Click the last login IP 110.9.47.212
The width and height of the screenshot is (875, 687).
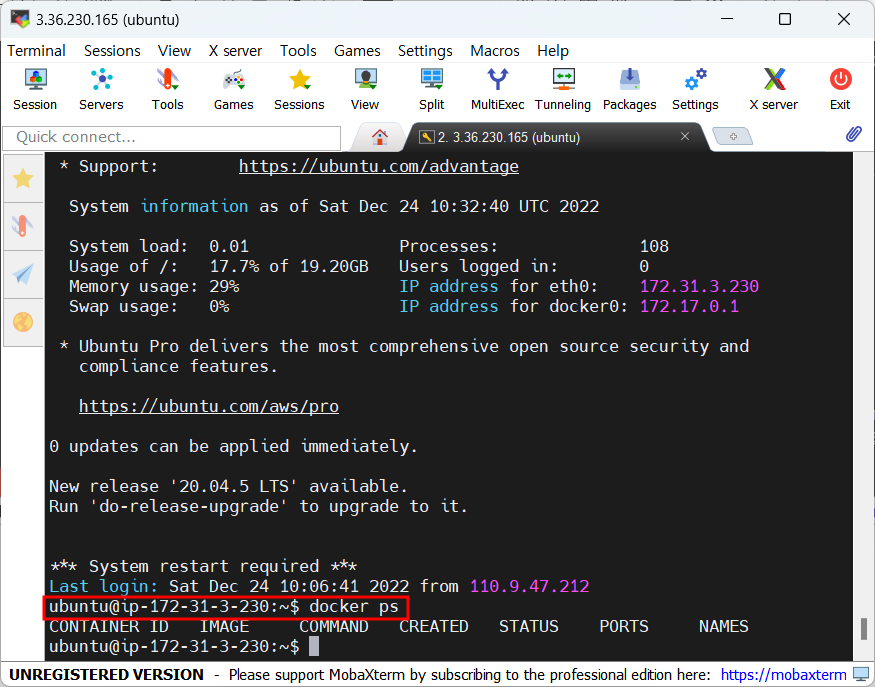[530, 586]
